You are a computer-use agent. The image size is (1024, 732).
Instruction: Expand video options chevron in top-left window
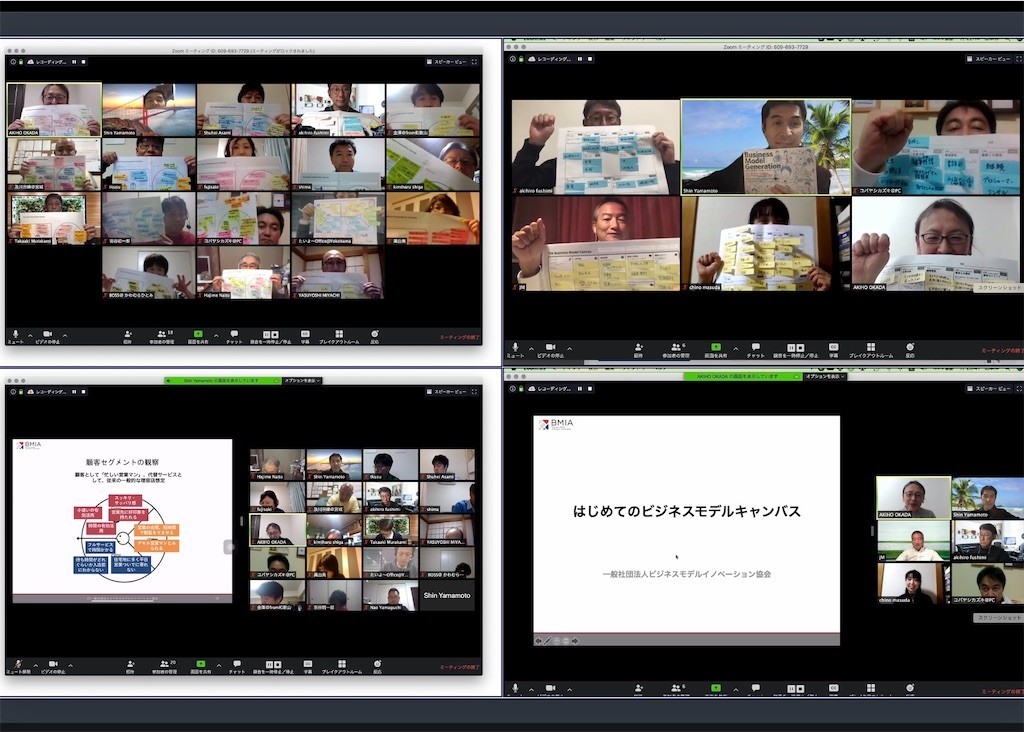click(65, 335)
